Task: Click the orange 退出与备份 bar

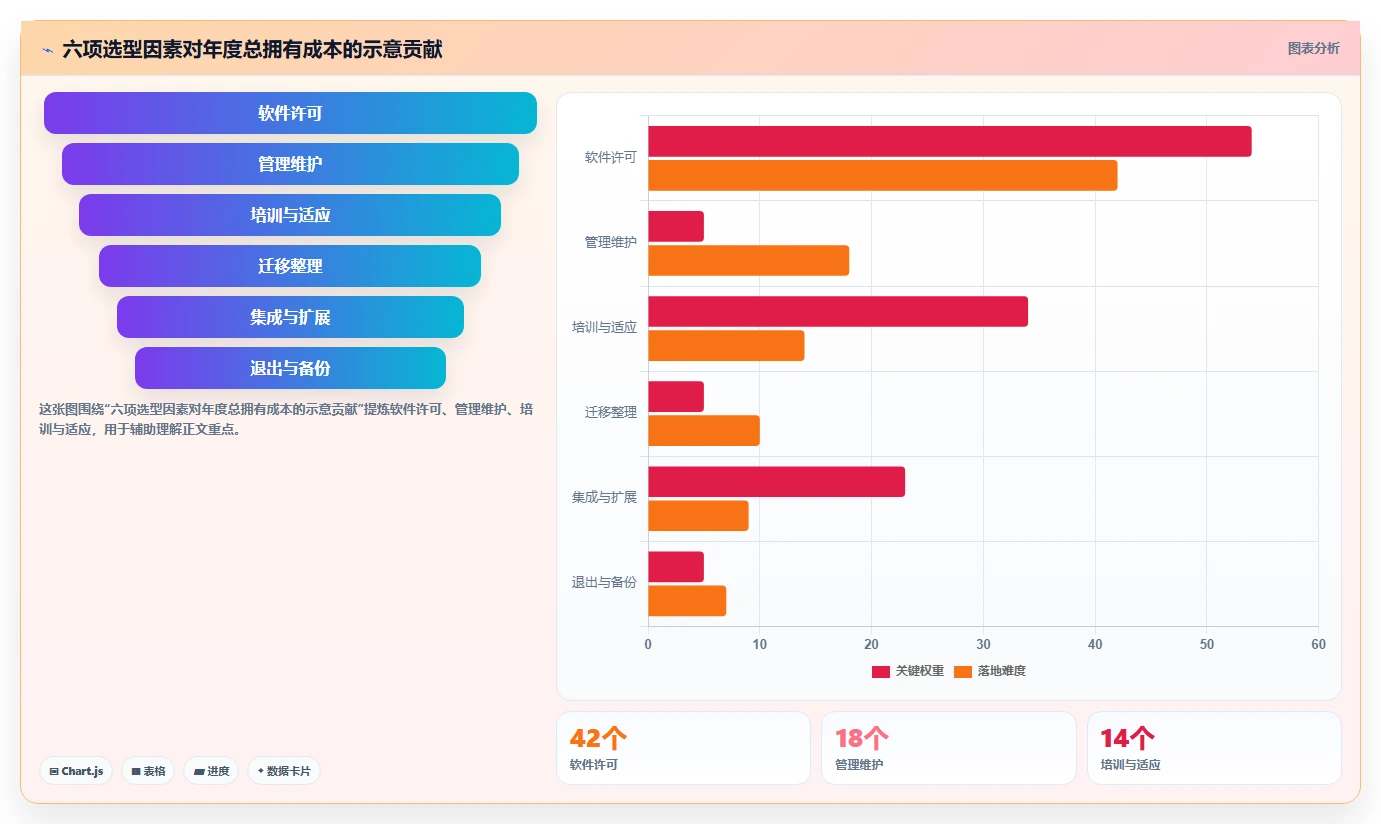Action: point(687,600)
